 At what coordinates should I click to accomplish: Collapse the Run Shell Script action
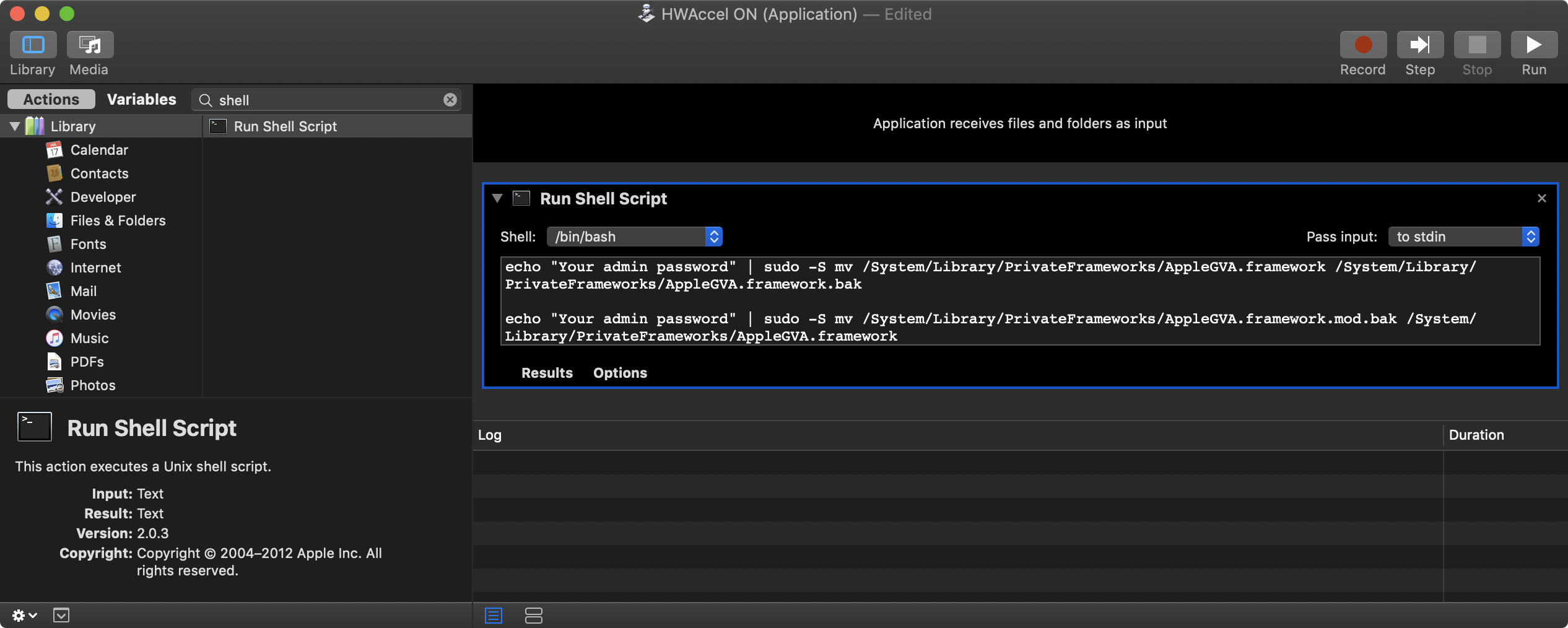click(497, 198)
